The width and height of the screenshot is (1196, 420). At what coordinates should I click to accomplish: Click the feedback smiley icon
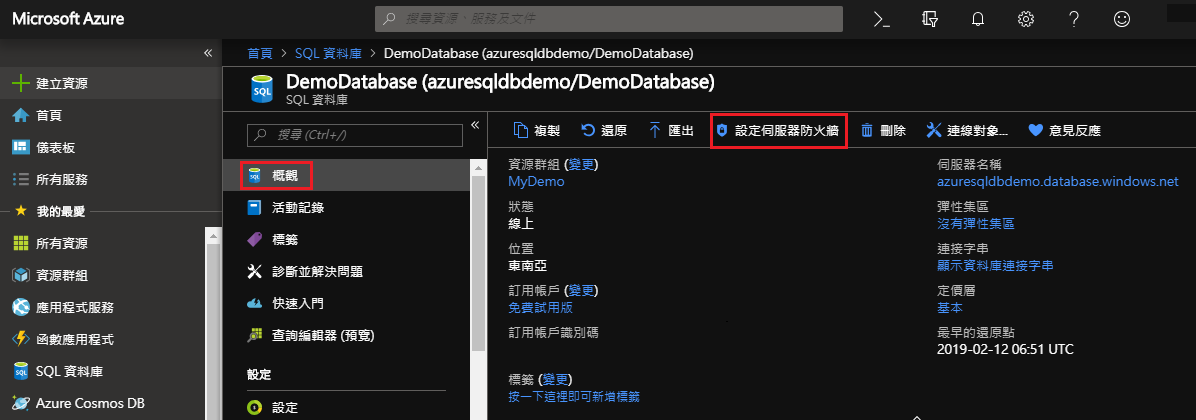1122,19
